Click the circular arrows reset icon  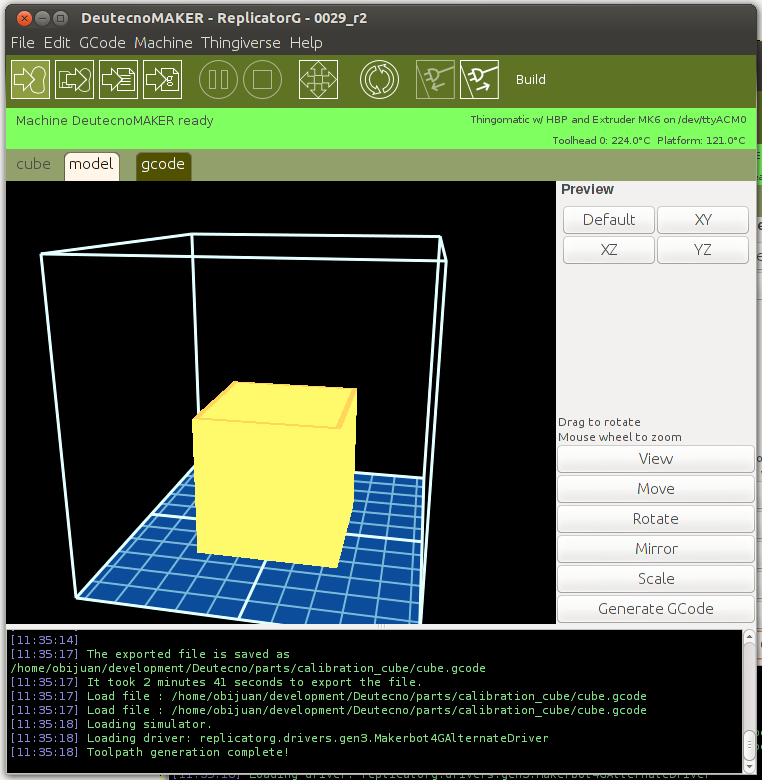pos(379,80)
